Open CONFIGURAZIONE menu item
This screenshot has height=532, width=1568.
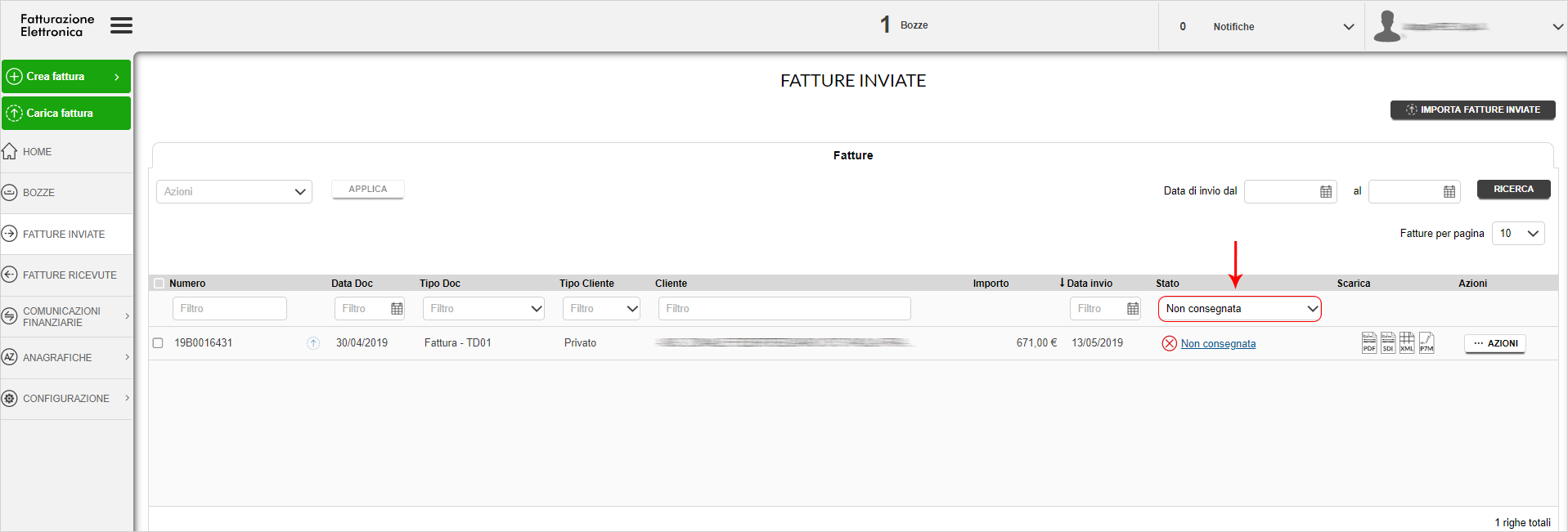tap(66, 399)
